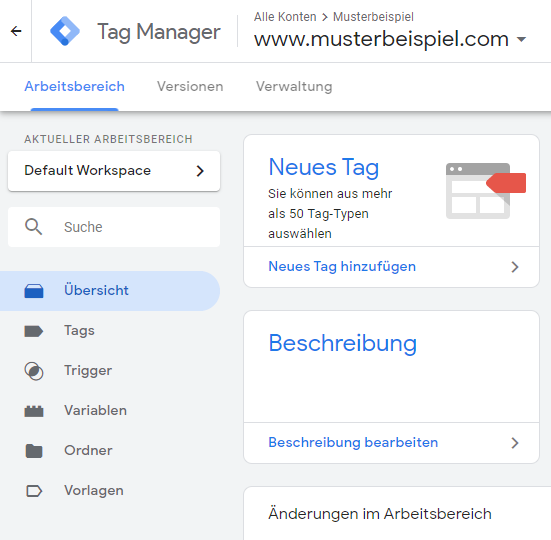Click the Vorlagen template outline icon
Viewport: 551px width, 540px height.
coord(34,491)
